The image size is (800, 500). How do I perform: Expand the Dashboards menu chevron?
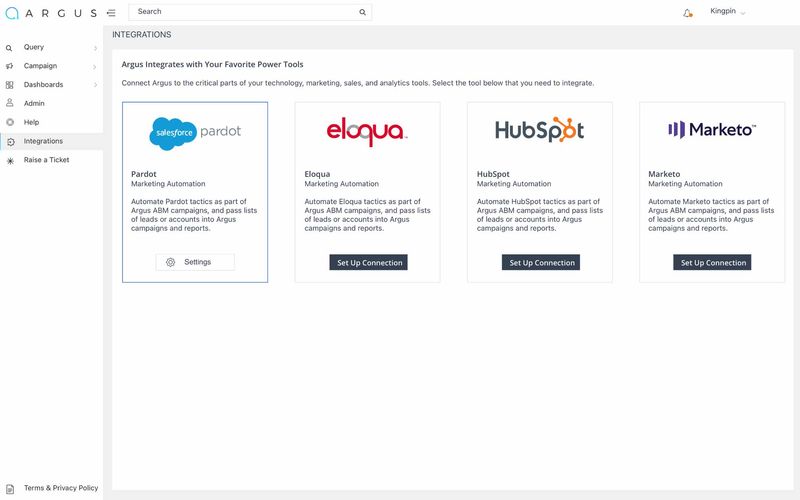coord(95,85)
